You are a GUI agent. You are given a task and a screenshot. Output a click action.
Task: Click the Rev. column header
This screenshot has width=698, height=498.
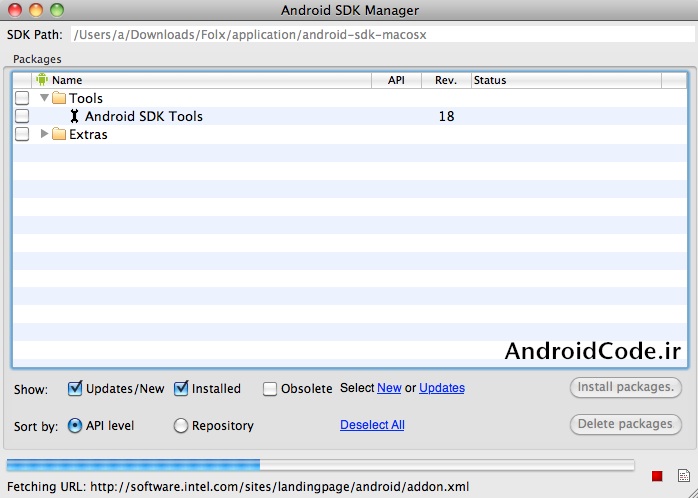pos(446,80)
